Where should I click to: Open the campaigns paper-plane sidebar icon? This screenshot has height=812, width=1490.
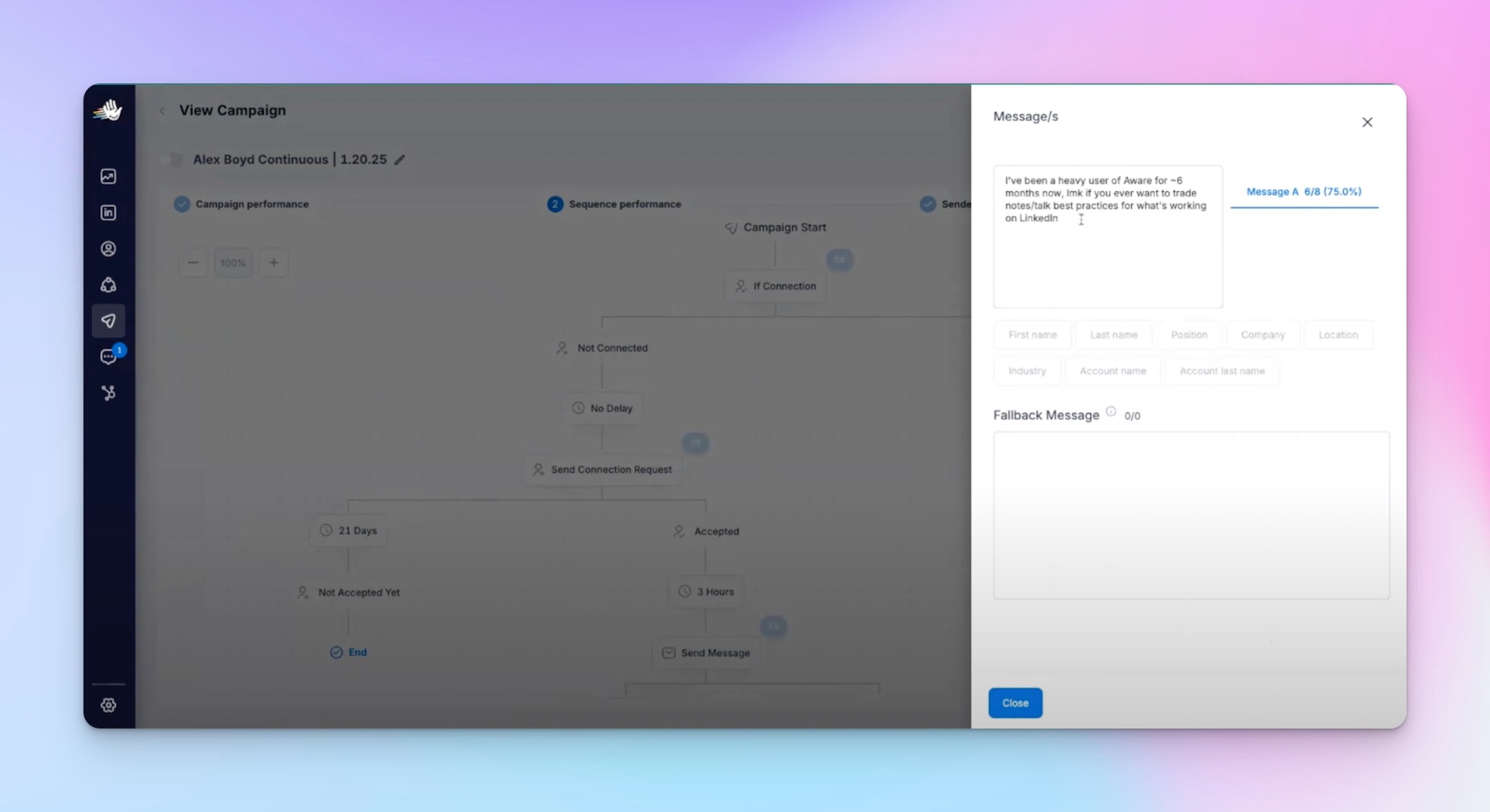point(109,320)
